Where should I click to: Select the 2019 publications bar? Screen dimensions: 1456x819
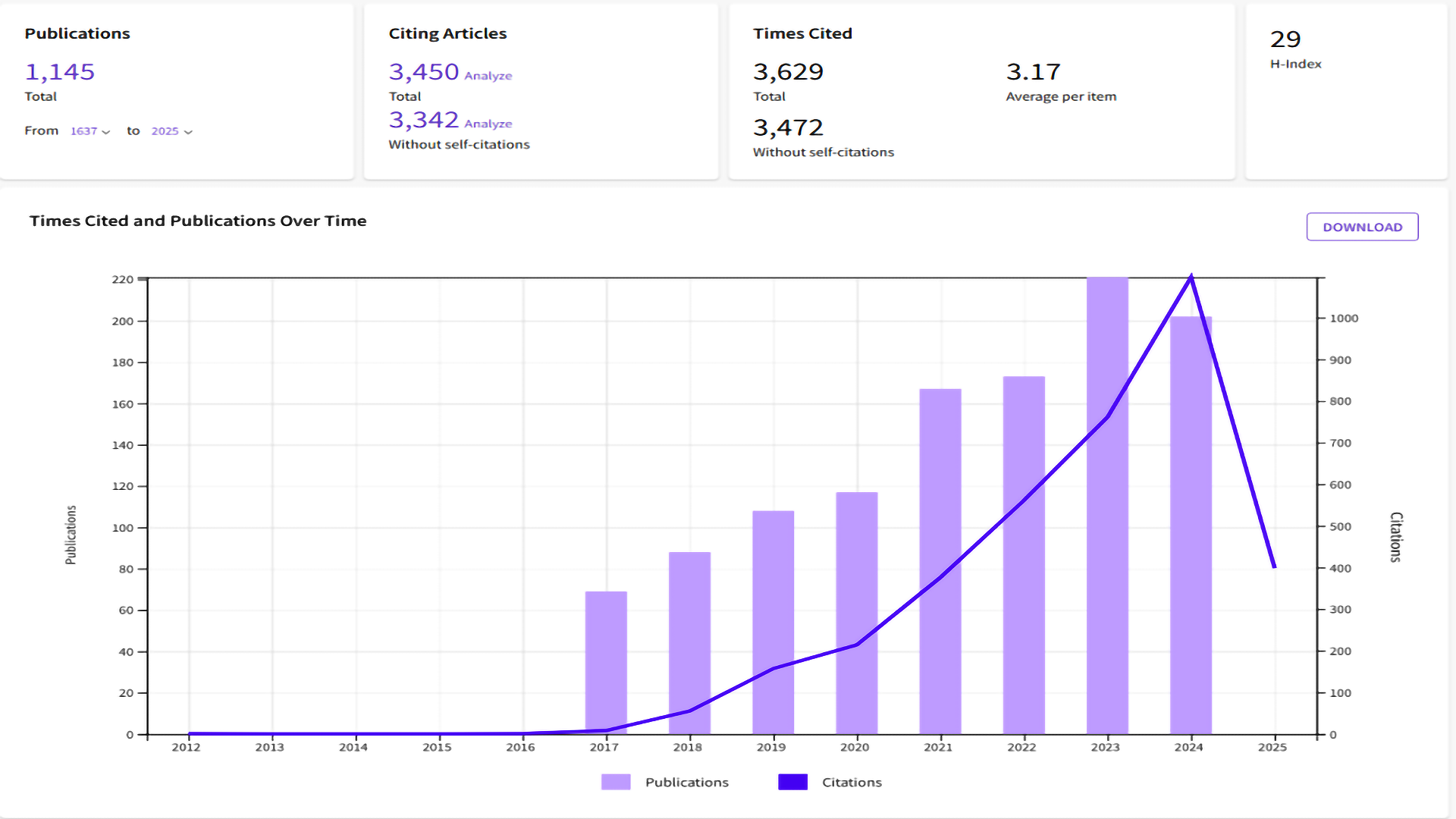(773, 623)
